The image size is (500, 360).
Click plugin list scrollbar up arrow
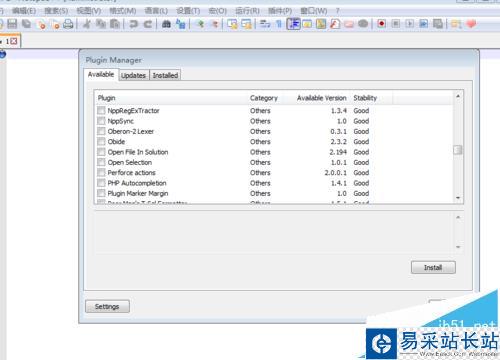(x=458, y=96)
